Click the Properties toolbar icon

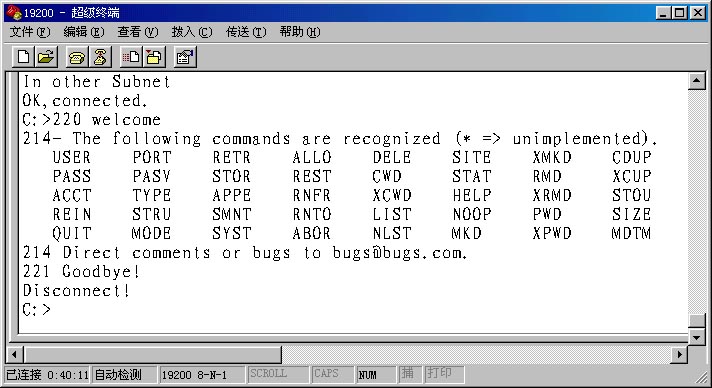pos(185,57)
